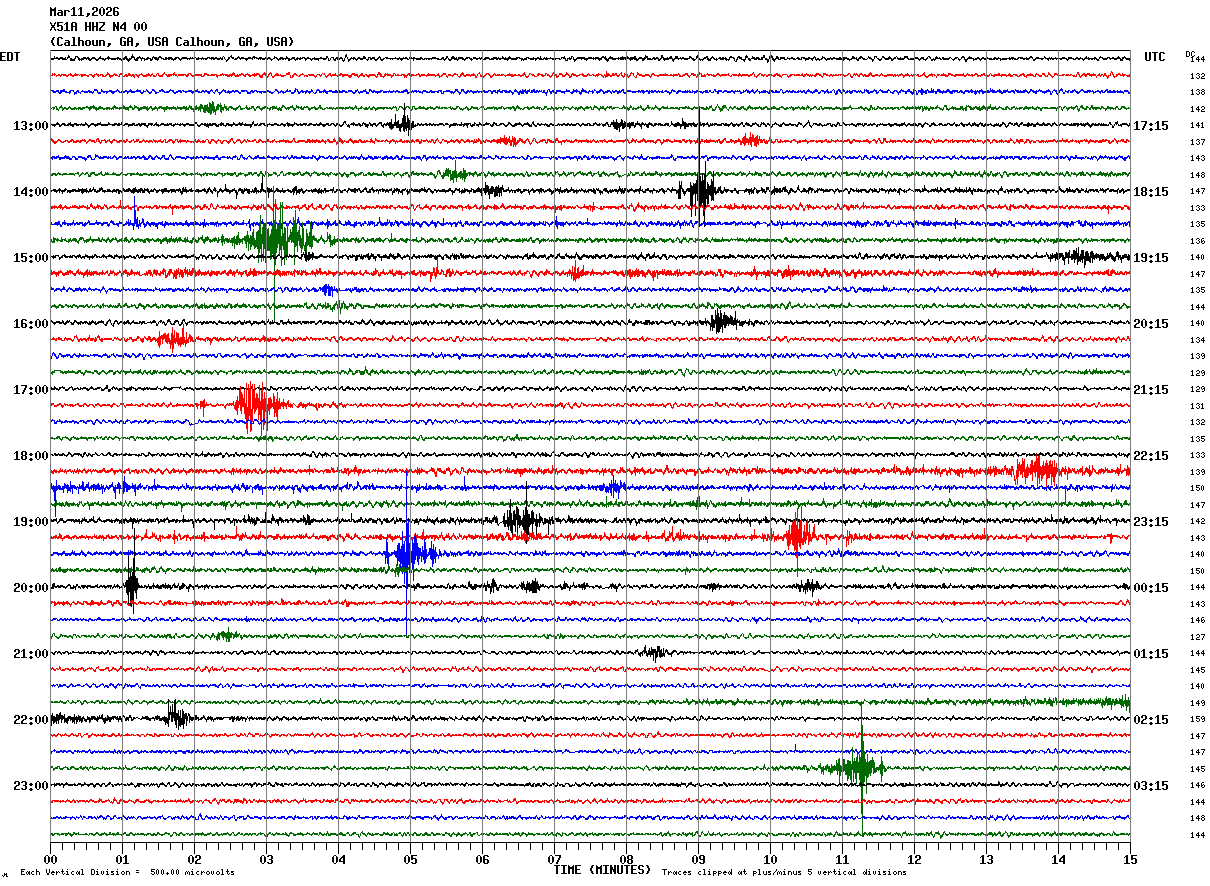Click the 00:15 UTC time label

point(1151,588)
